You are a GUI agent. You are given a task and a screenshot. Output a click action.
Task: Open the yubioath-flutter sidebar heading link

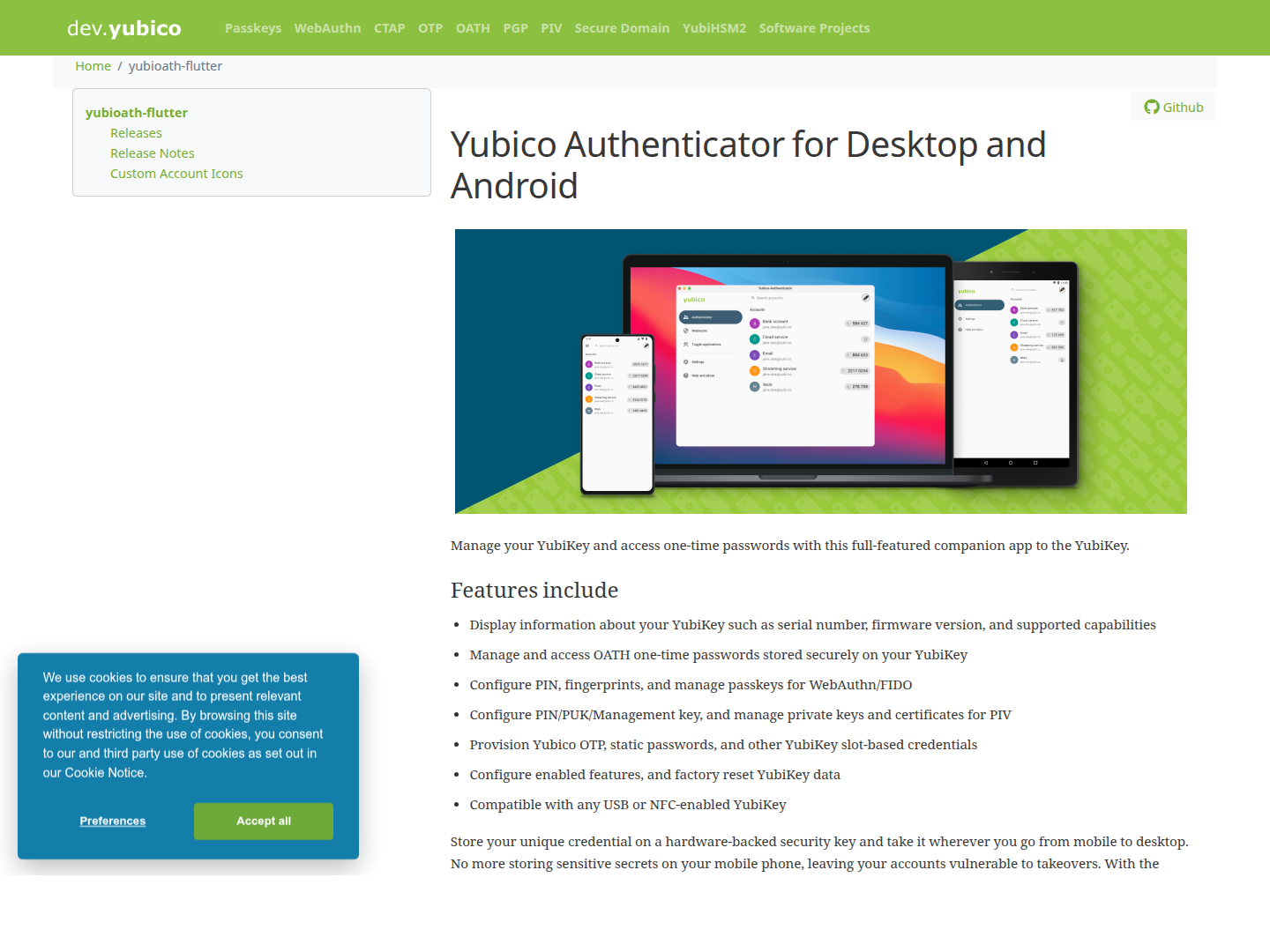click(x=137, y=113)
